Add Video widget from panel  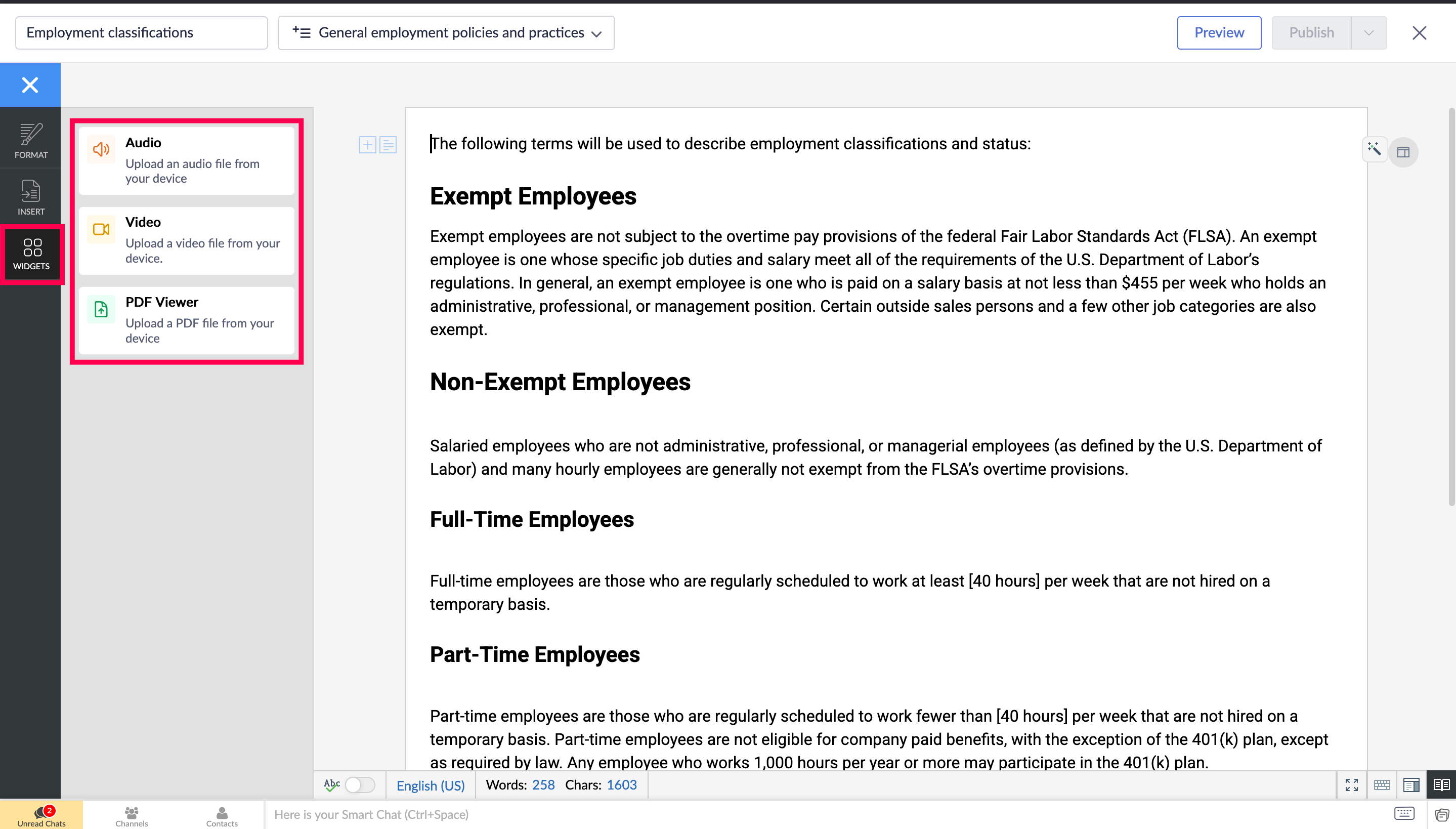[187, 240]
